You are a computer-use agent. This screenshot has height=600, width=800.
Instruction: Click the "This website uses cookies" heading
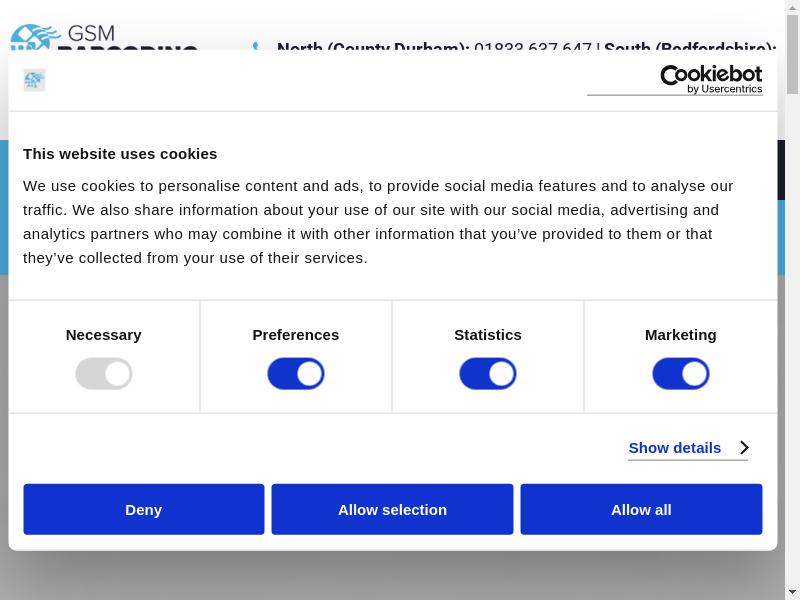point(120,153)
